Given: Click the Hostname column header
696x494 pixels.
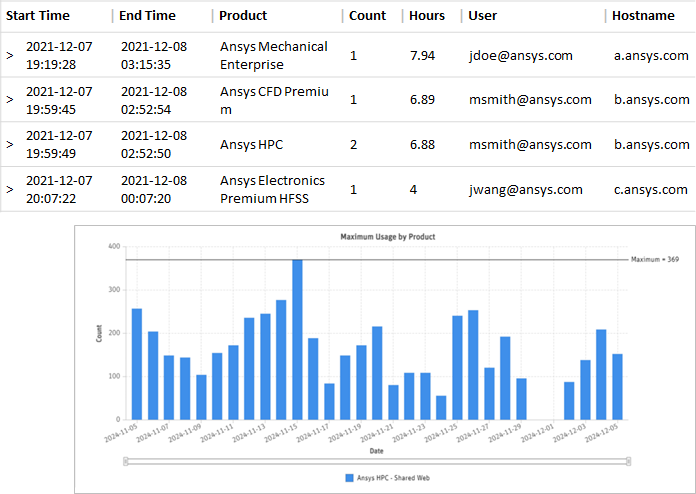Looking at the screenshot, I should pos(645,16).
